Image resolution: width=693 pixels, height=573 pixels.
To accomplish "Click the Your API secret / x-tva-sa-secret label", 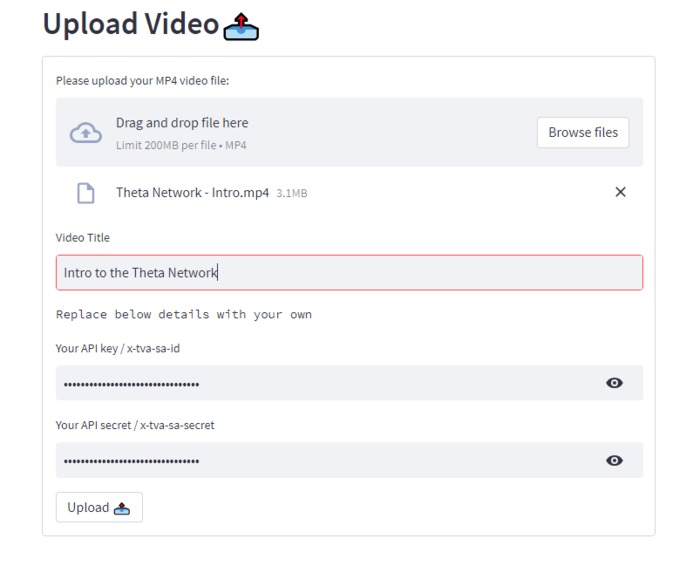I will tap(135, 425).
